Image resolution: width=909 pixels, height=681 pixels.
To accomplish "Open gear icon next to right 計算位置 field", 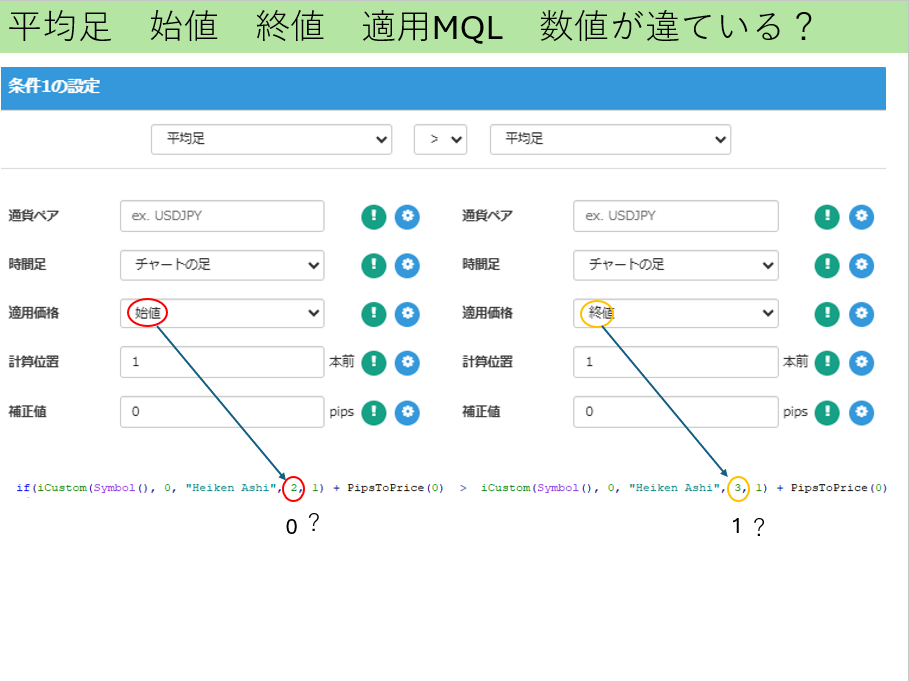I will [861, 362].
